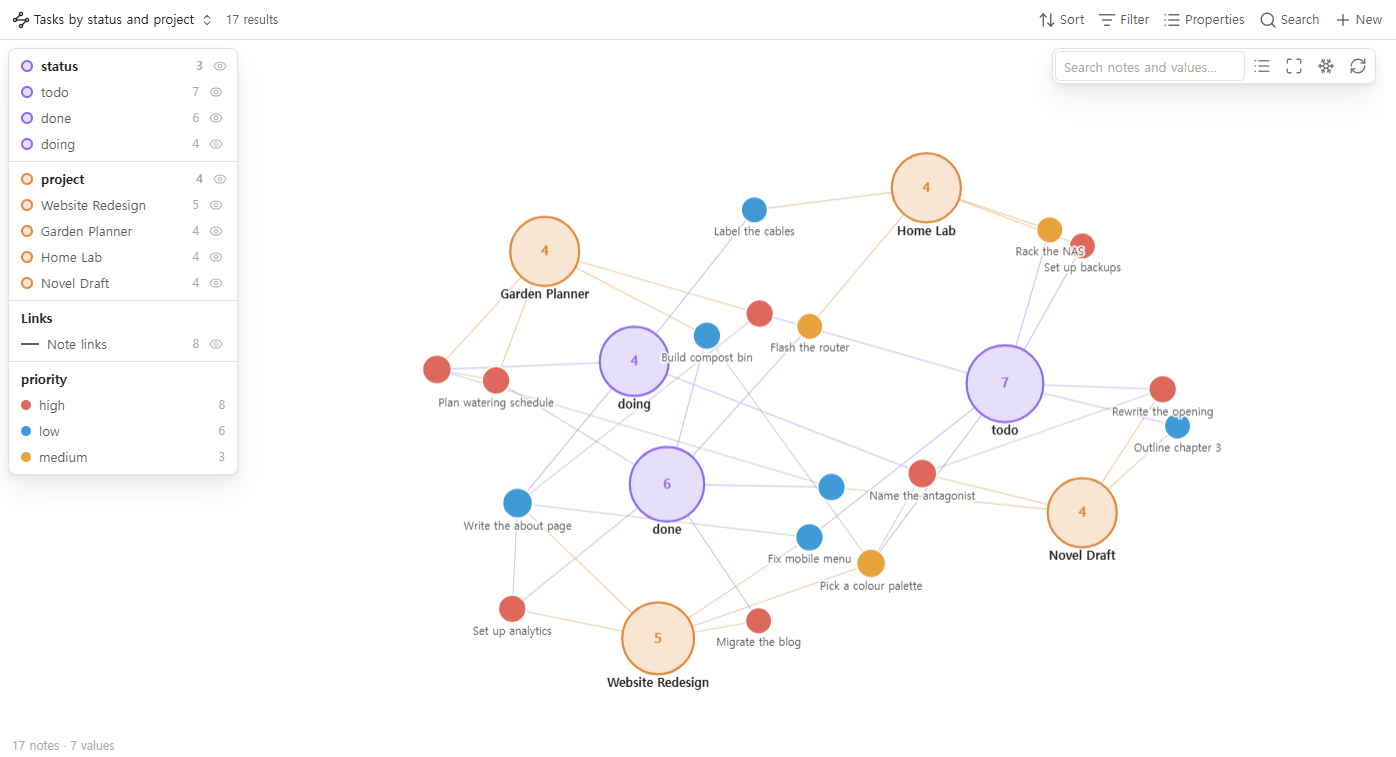Open the Tasks by status and project view dropdown
This screenshot has height=757, width=1396.
113,20
